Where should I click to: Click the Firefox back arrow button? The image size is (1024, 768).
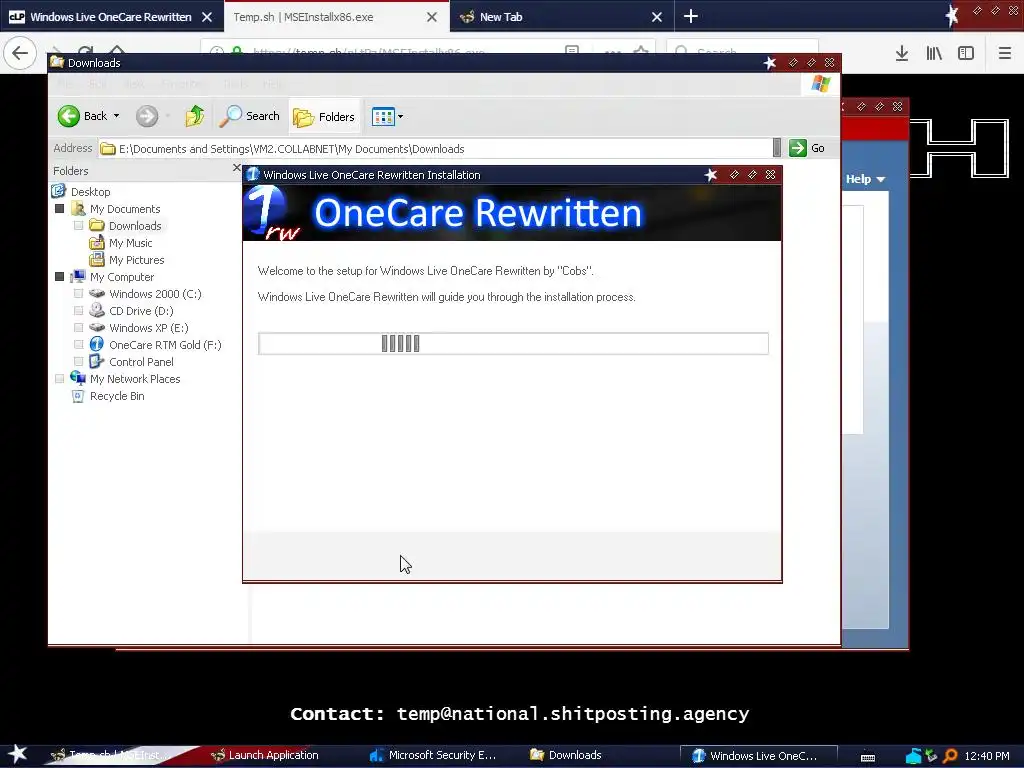point(20,53)
